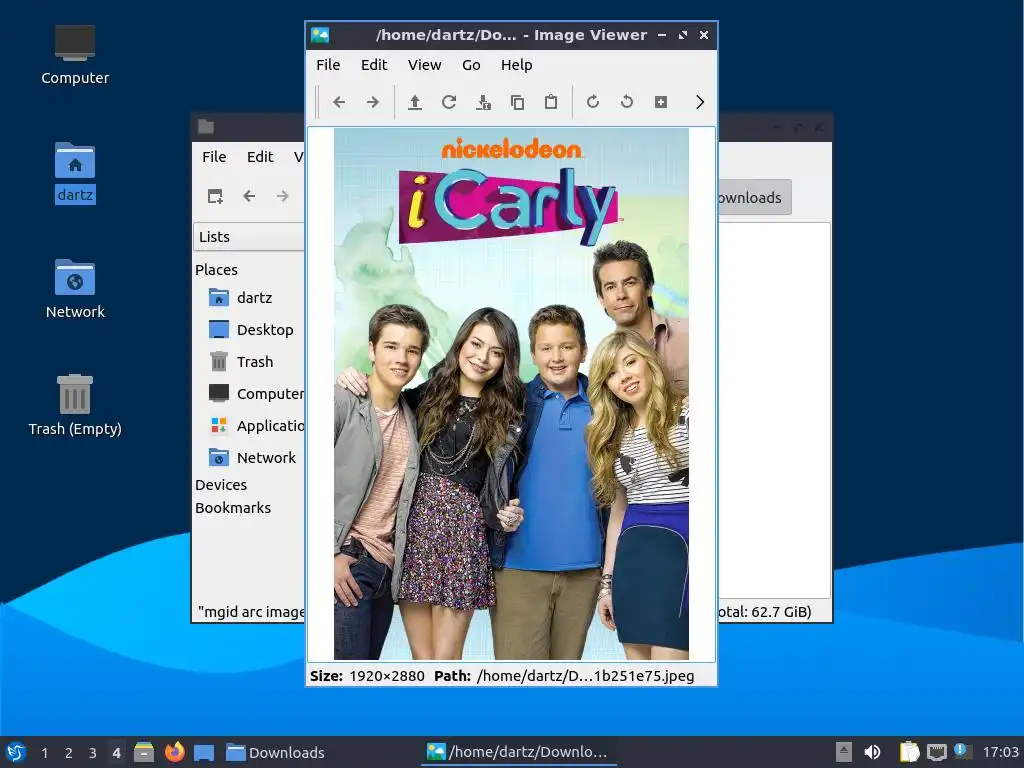
Task: Open the Lubuntu start menu
Action: pos(16,752)
